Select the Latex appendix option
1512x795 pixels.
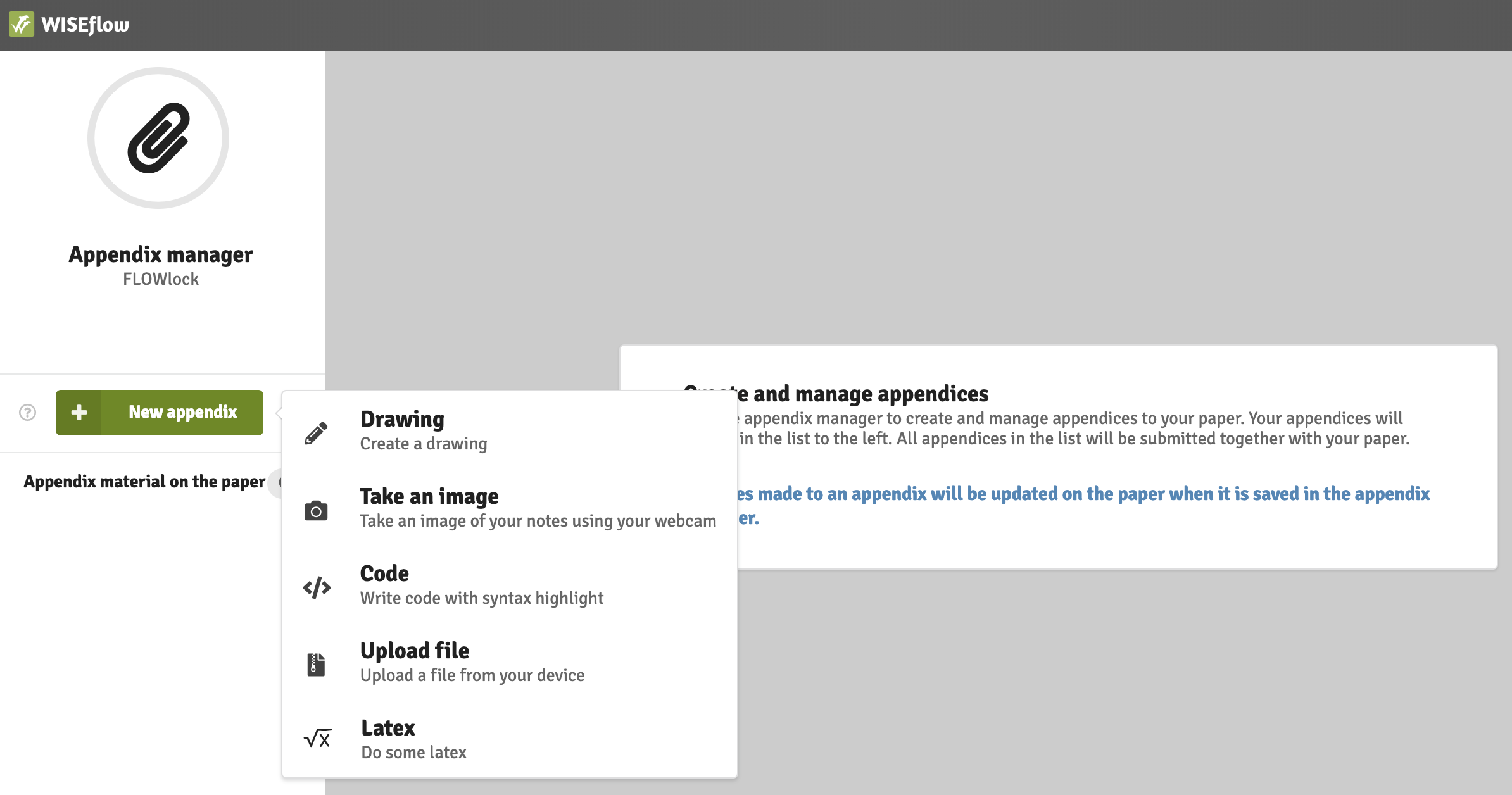tap(510, 740)
